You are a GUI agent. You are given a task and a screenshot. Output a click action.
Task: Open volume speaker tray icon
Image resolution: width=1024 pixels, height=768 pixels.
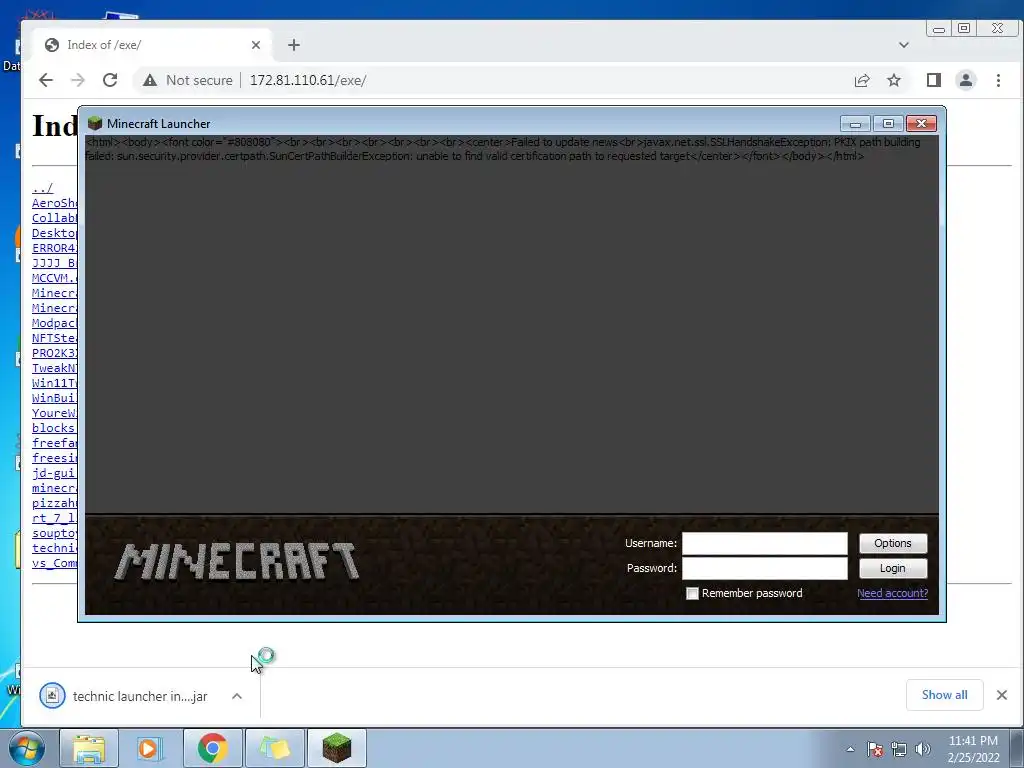[923, 749]
